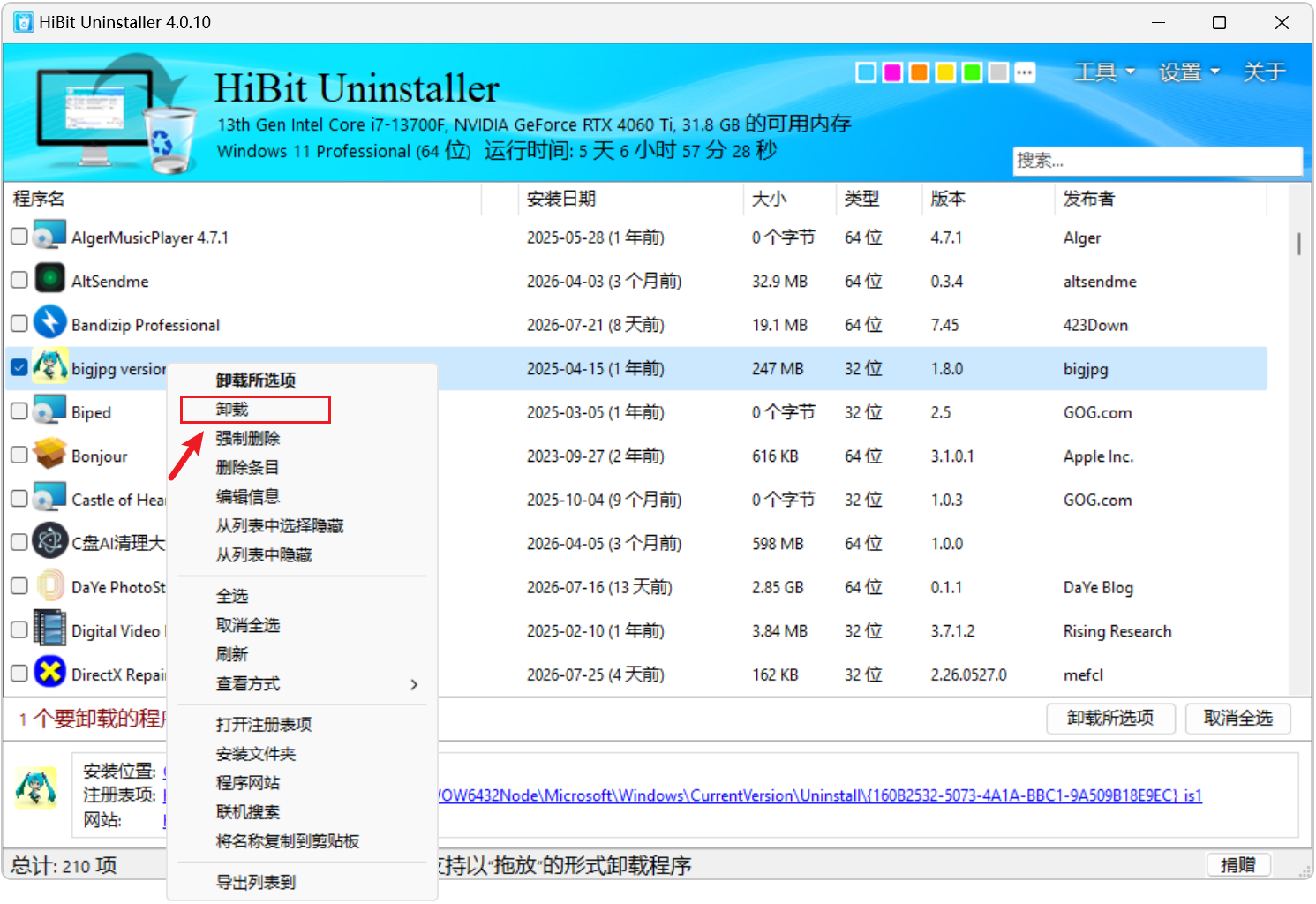Screen dimensions: 1316x904
Task: Select the light blue theme color swatch
Action: (866, 72)
